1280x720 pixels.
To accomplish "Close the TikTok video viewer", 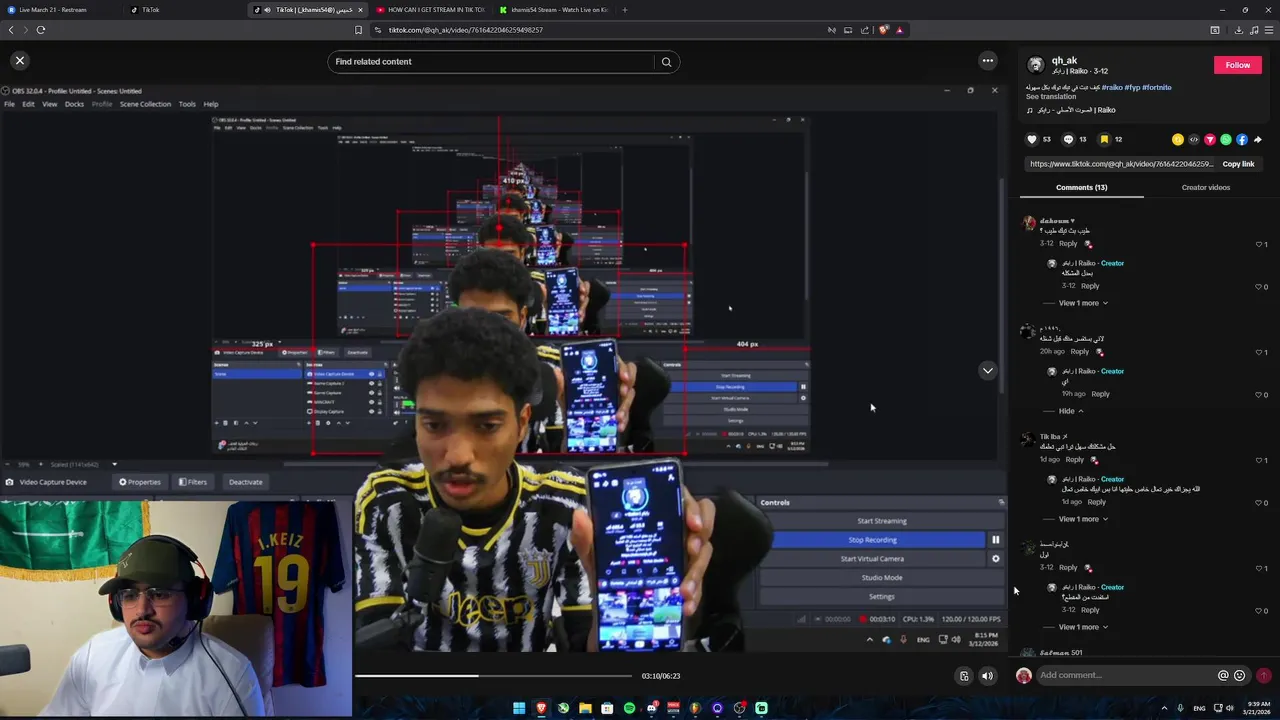I will click(19, 61).
